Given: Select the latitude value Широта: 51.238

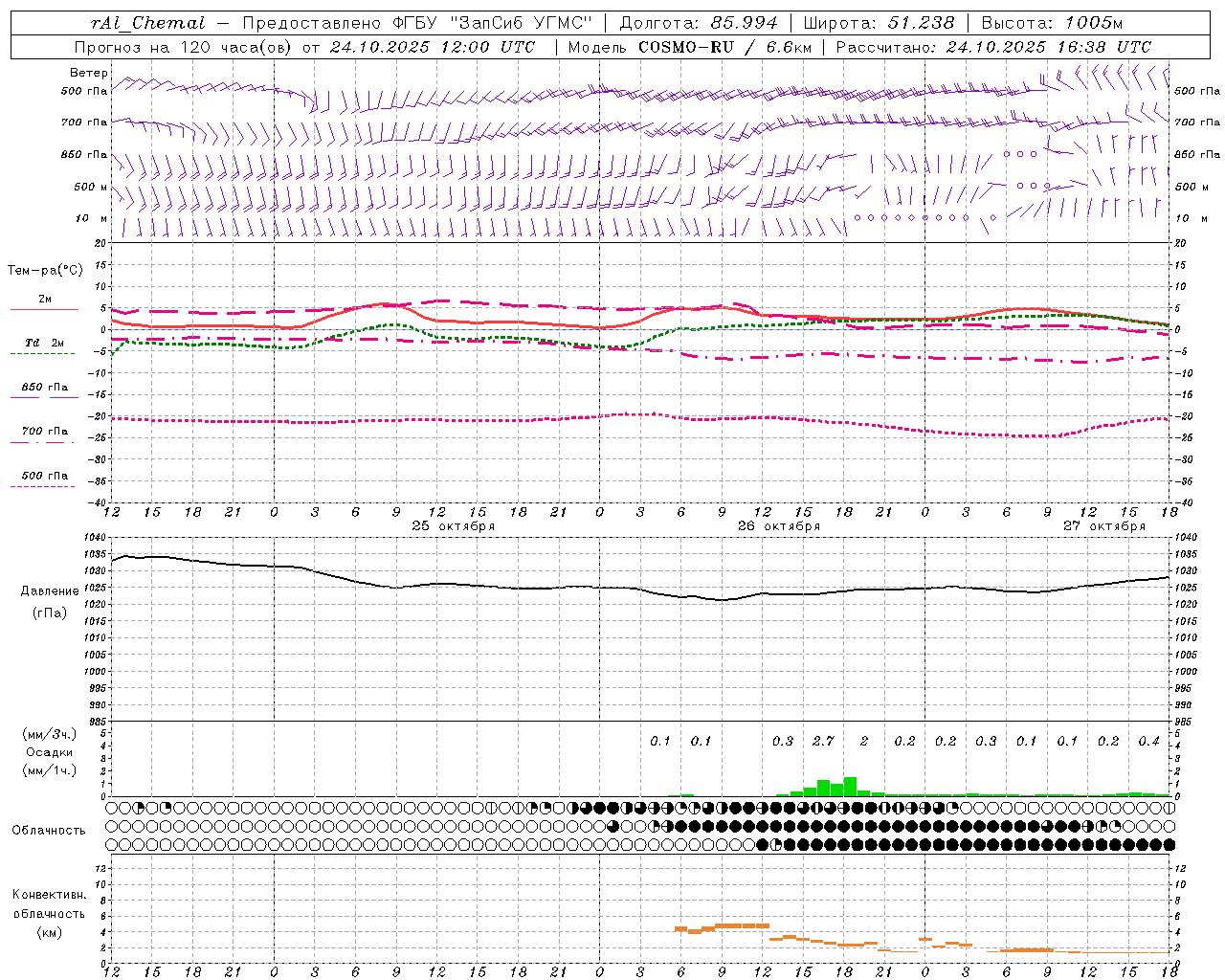Looking at the screenshot, I should [879, 23].
